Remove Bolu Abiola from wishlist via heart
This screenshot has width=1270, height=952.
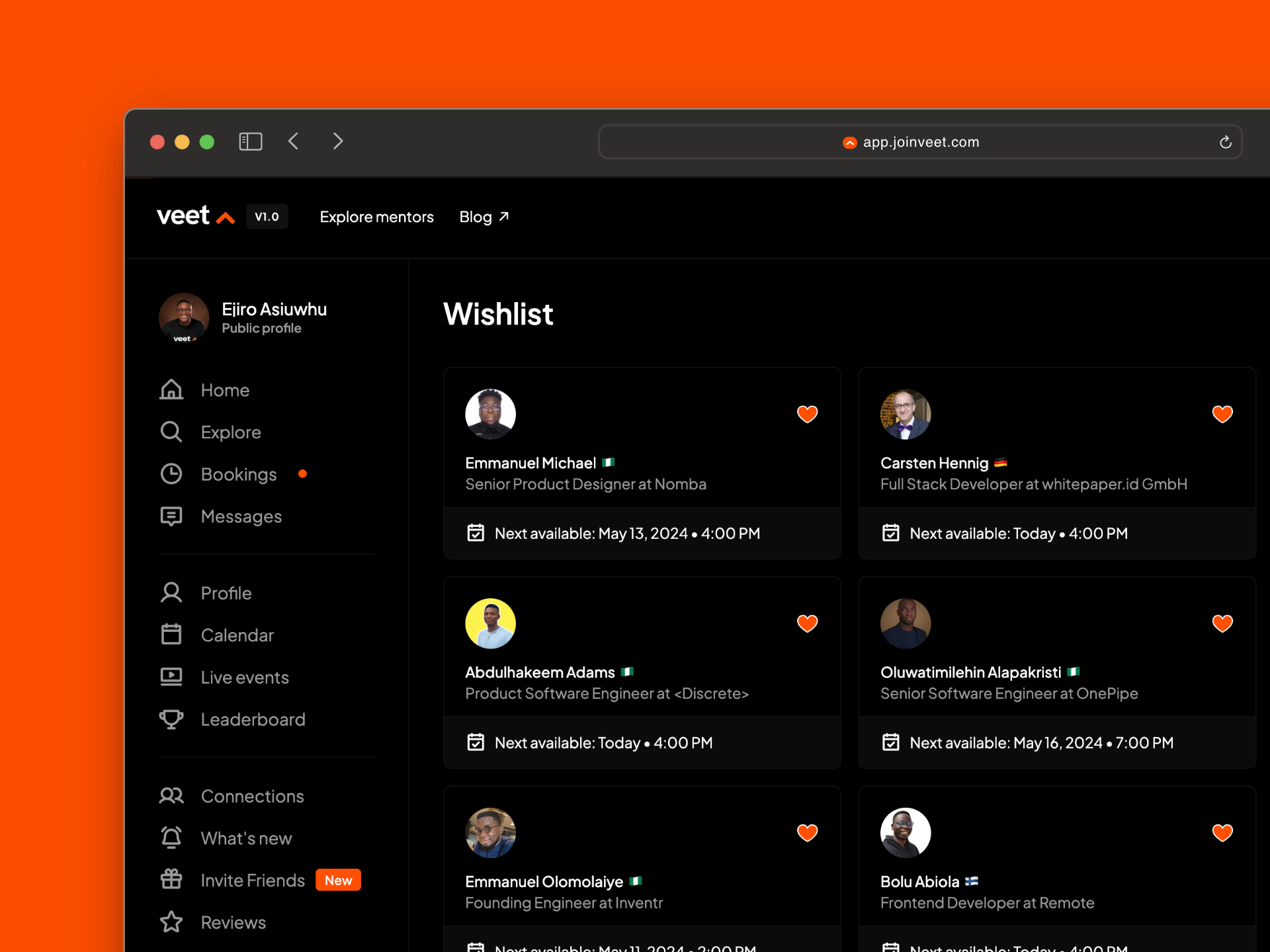pyautogui.click(x=1222, y=832)
